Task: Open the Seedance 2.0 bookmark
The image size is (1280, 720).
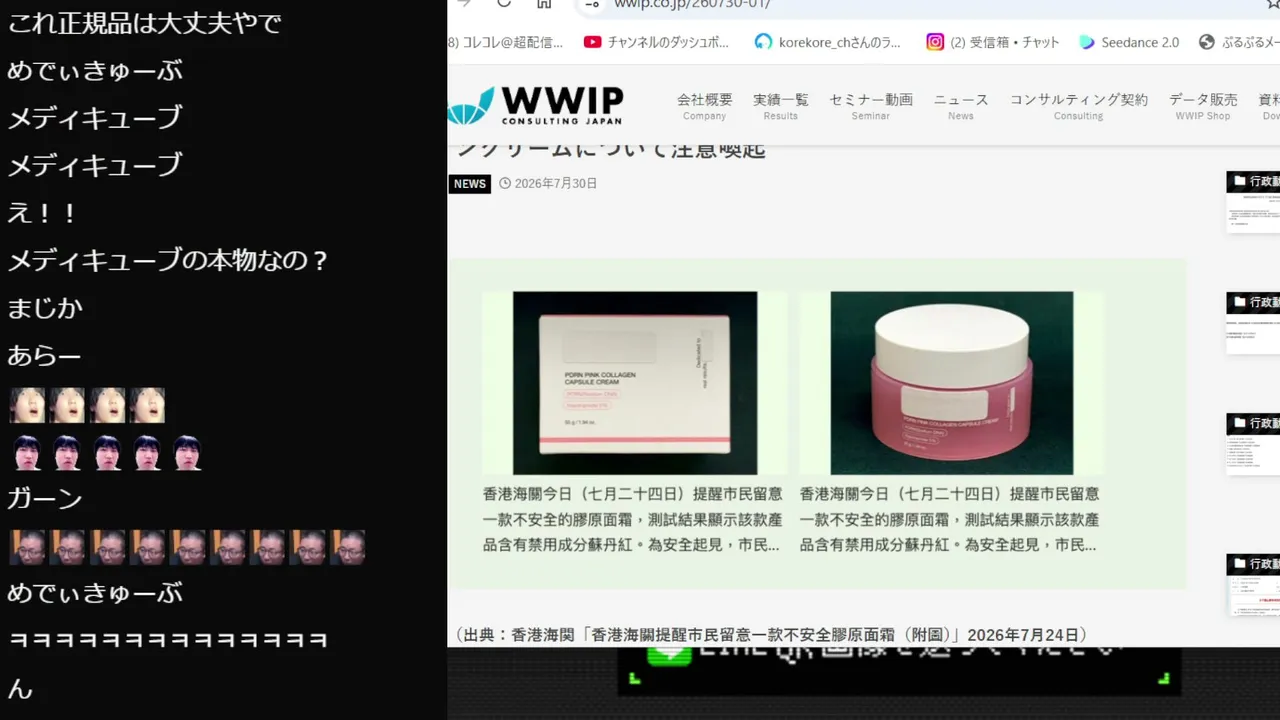Action: point(1129,42)
